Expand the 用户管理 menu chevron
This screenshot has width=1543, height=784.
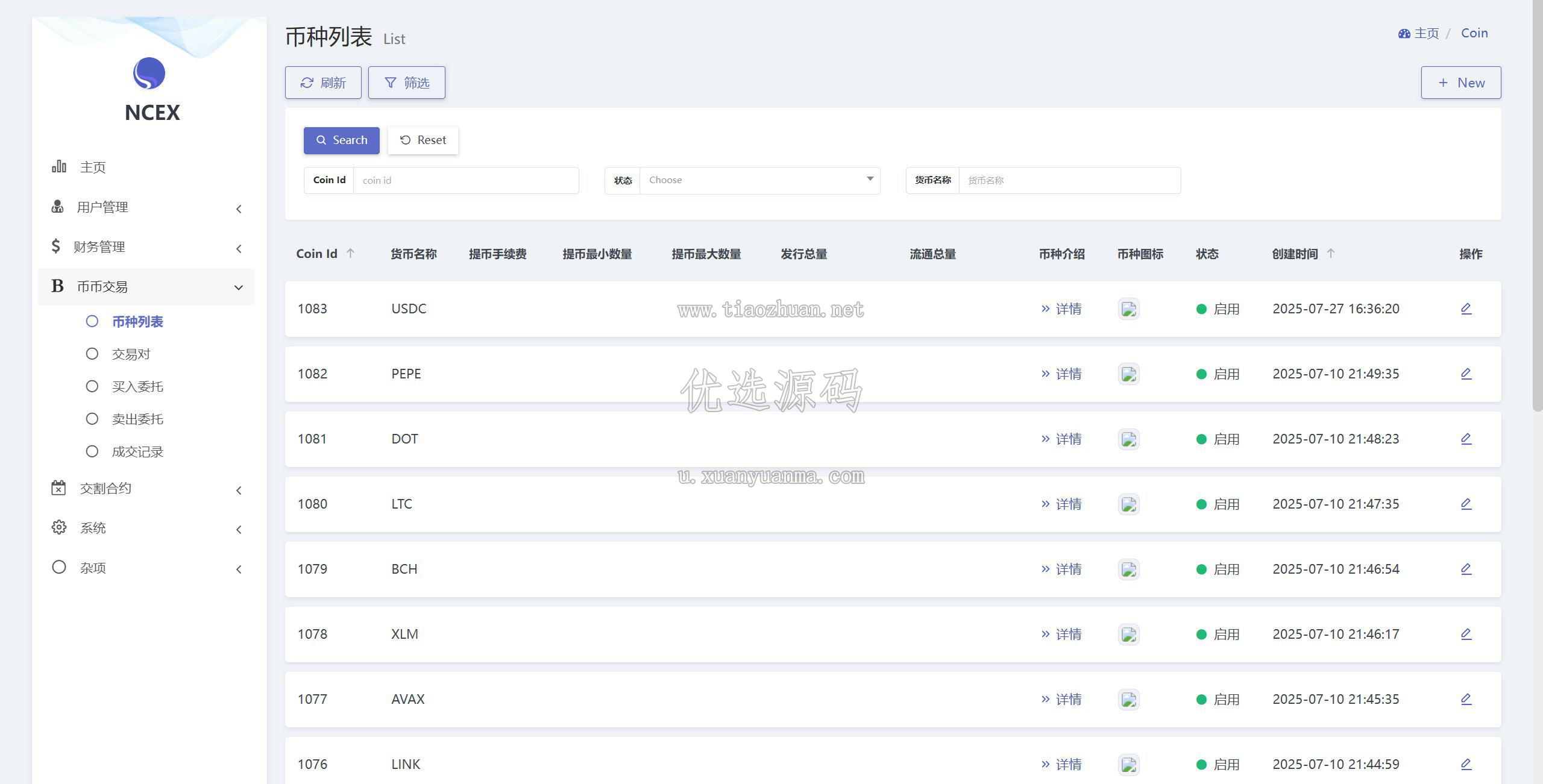[239, 209]
